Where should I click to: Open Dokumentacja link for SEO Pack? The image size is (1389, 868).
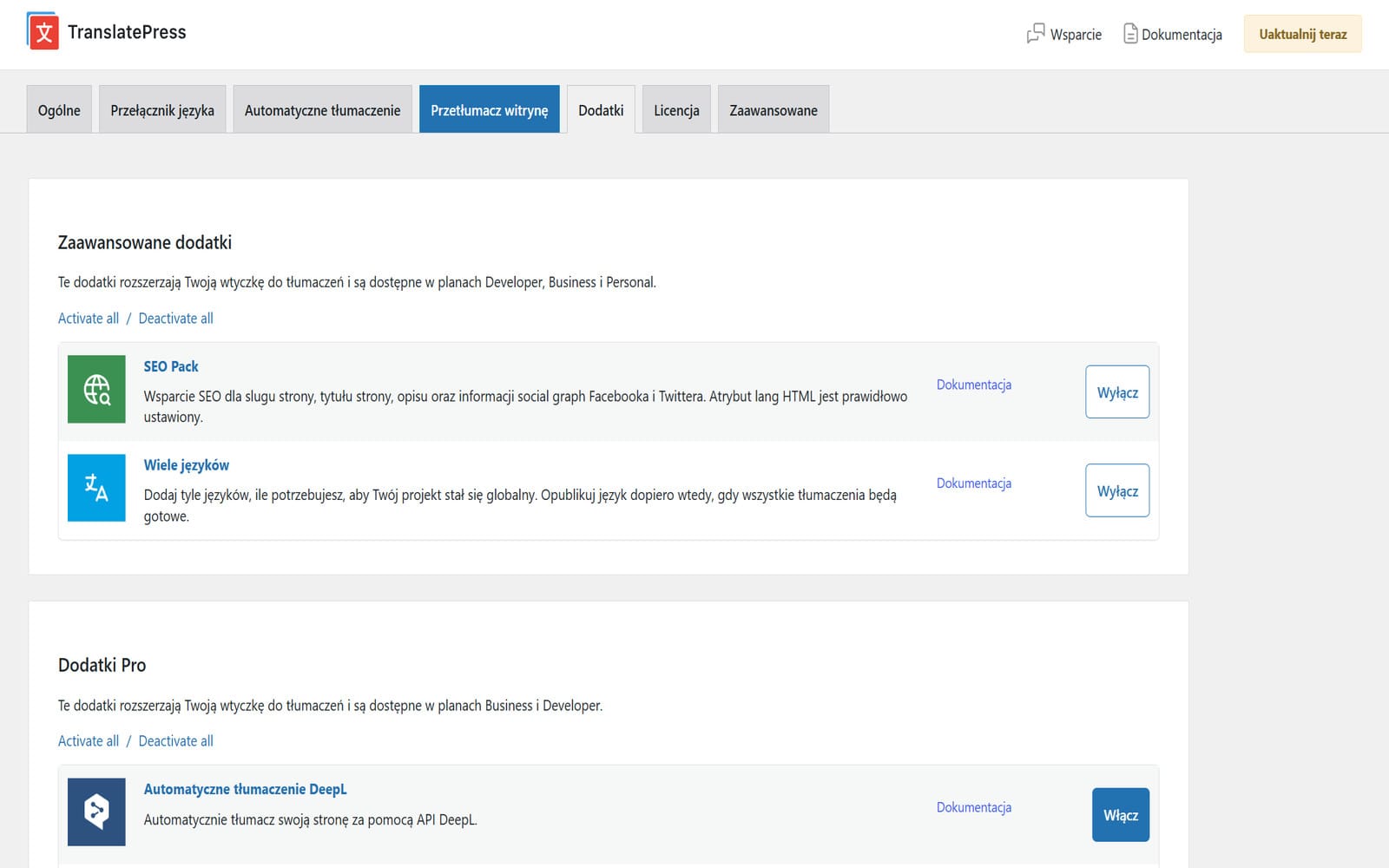(x=974, y=385)
